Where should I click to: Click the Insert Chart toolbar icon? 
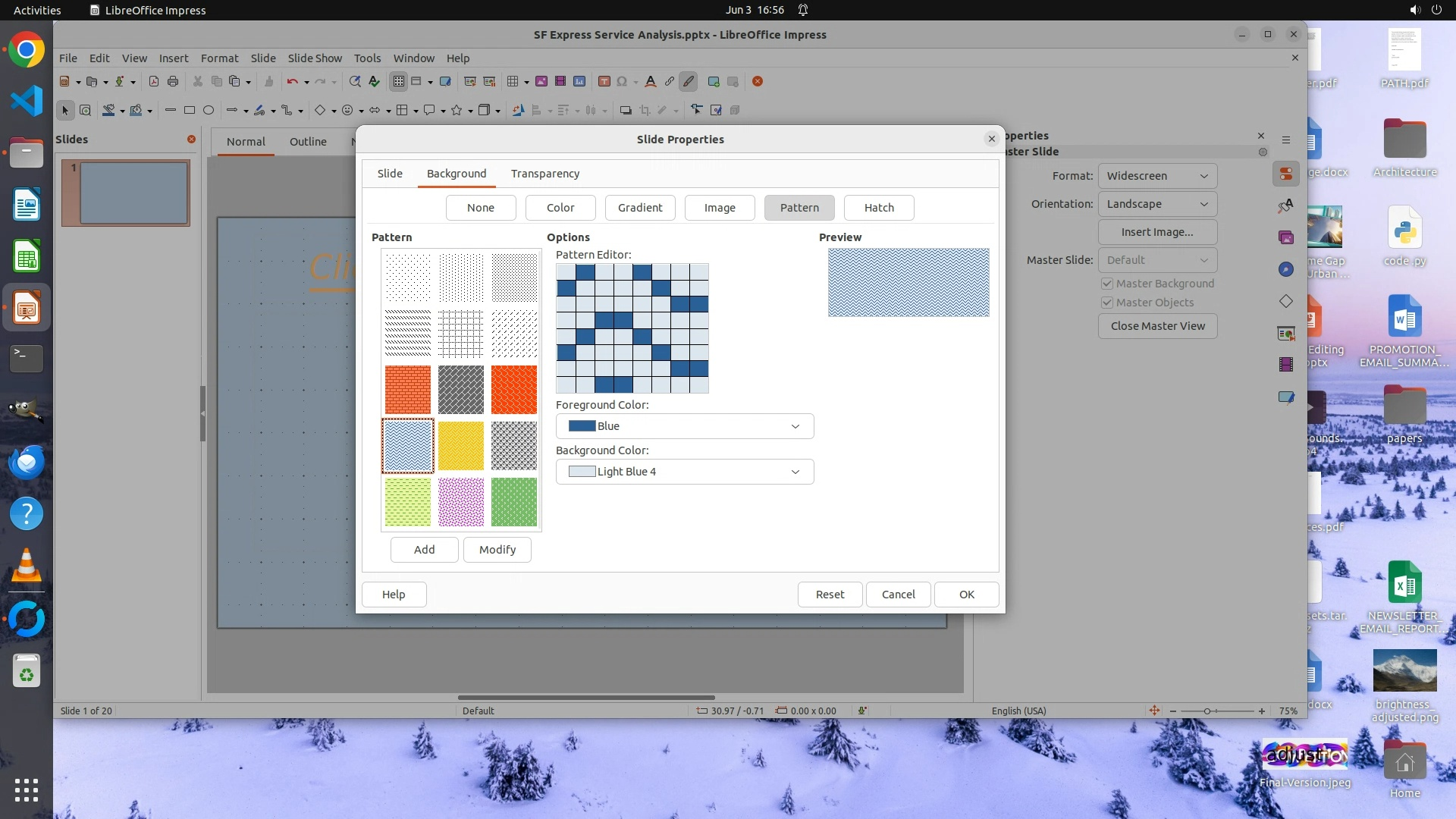click(579, 82)
